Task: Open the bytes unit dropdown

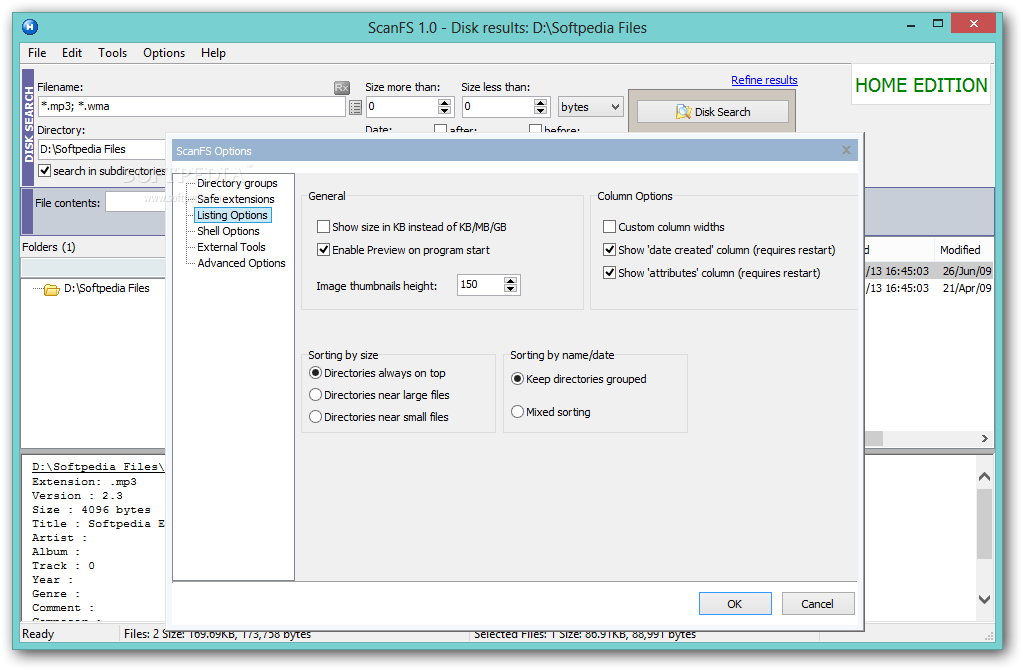Action: pos(590,106)
